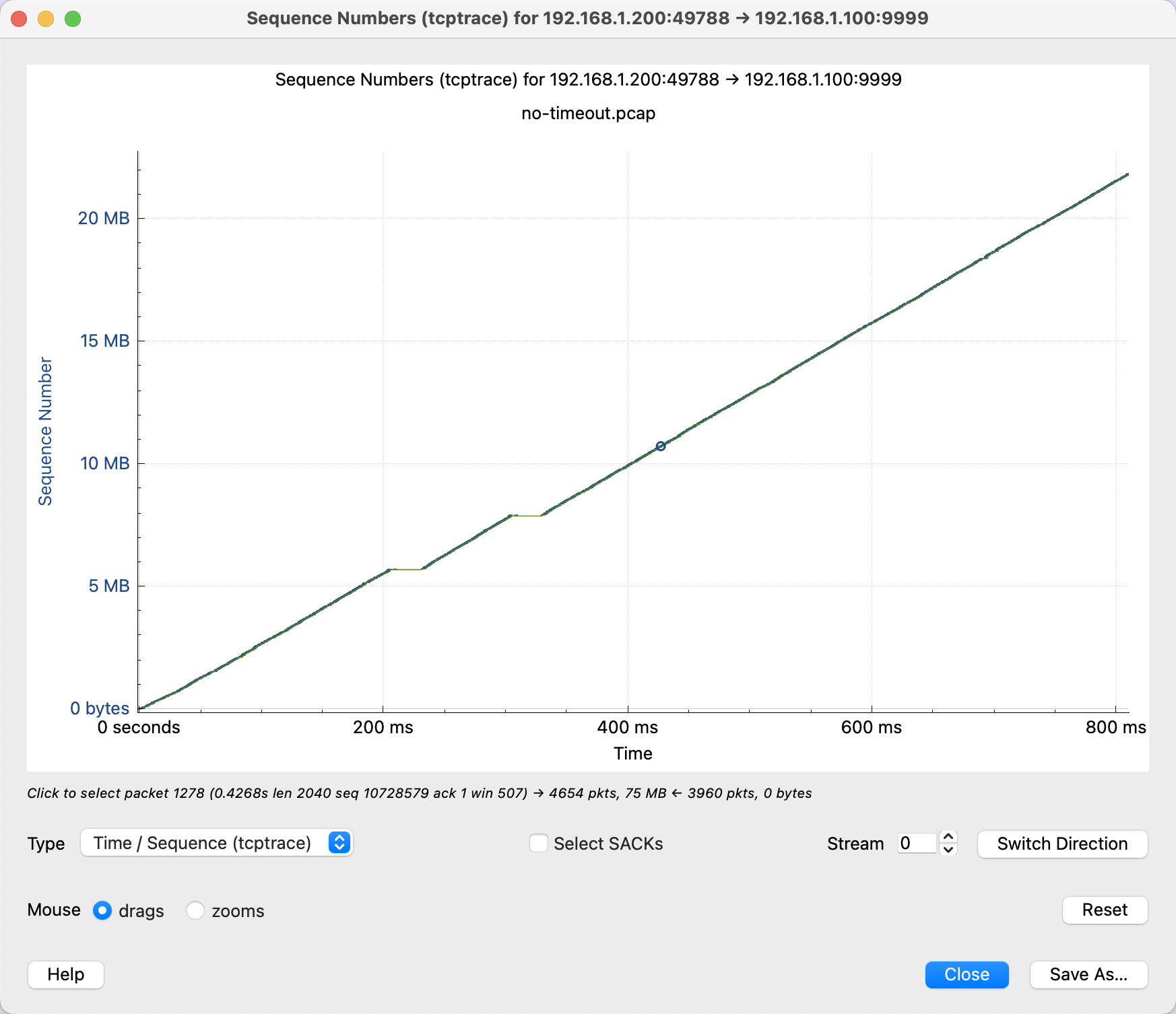Select the drags mouse radio button
Image resolution: width=1176 pixels, height=1014 pixels.
click(102, 910)
